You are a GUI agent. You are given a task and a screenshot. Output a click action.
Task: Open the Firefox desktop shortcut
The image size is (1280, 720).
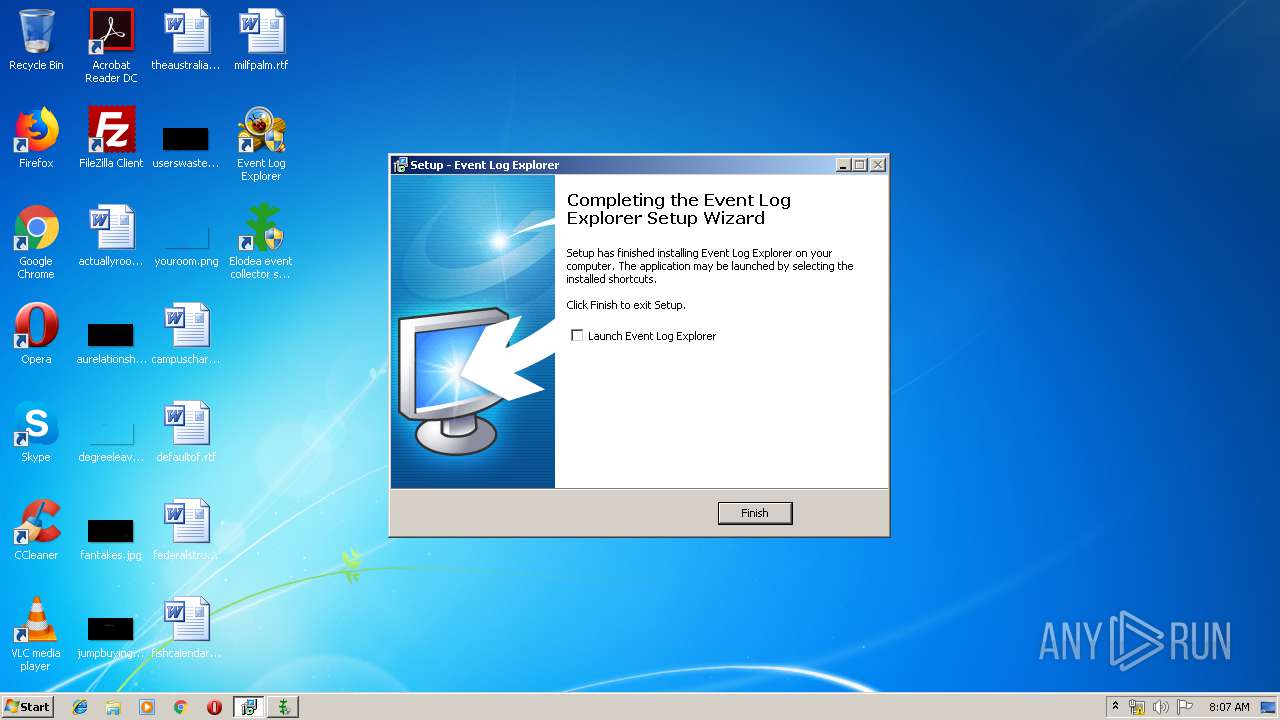36,138
